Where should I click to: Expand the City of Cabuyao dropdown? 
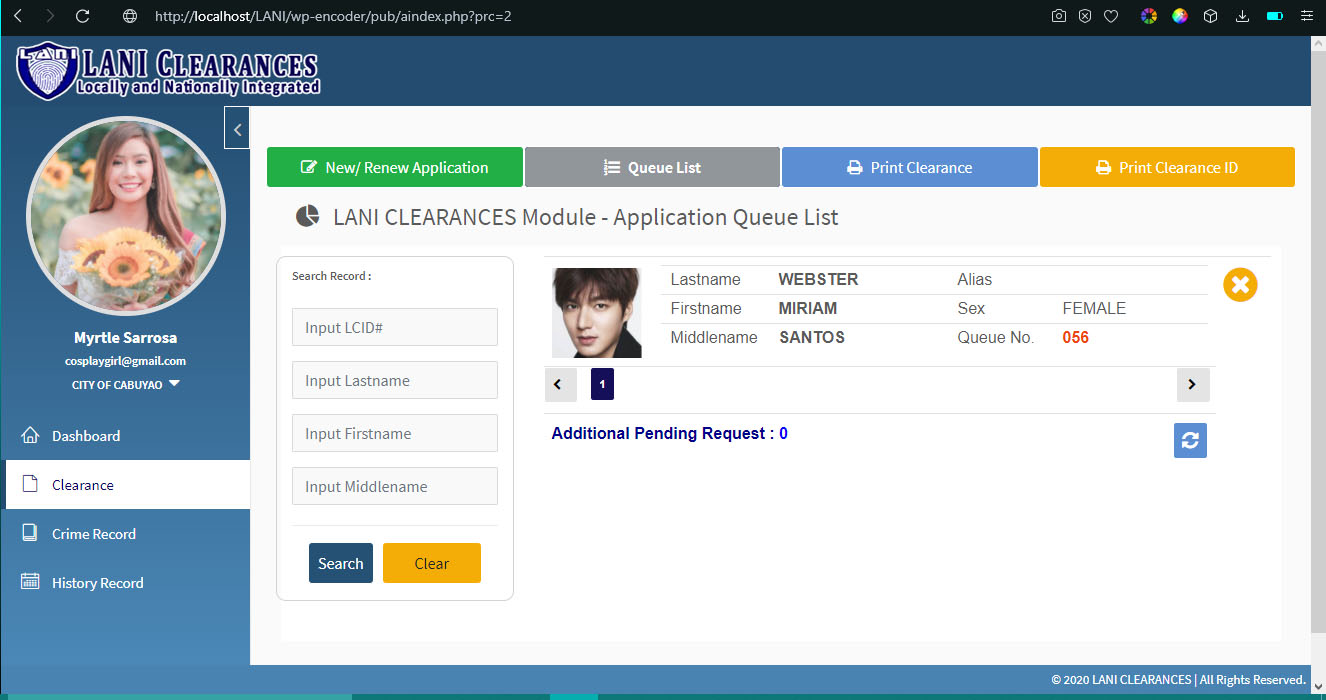pyautogui.click(x=174, y=384)
